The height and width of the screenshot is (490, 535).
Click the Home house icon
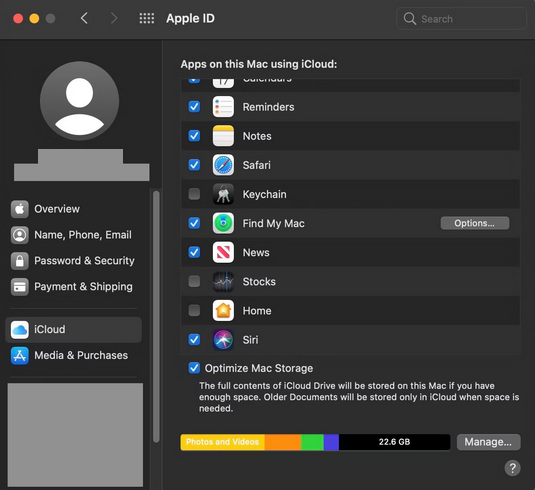coord(223,311)
